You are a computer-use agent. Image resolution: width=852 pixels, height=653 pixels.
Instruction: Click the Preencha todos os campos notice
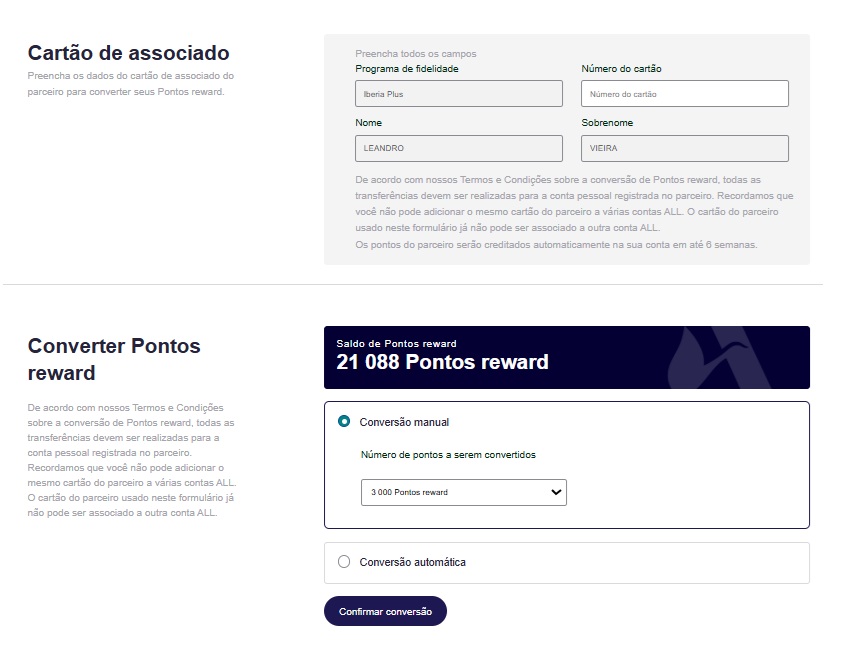coord(416,53)
